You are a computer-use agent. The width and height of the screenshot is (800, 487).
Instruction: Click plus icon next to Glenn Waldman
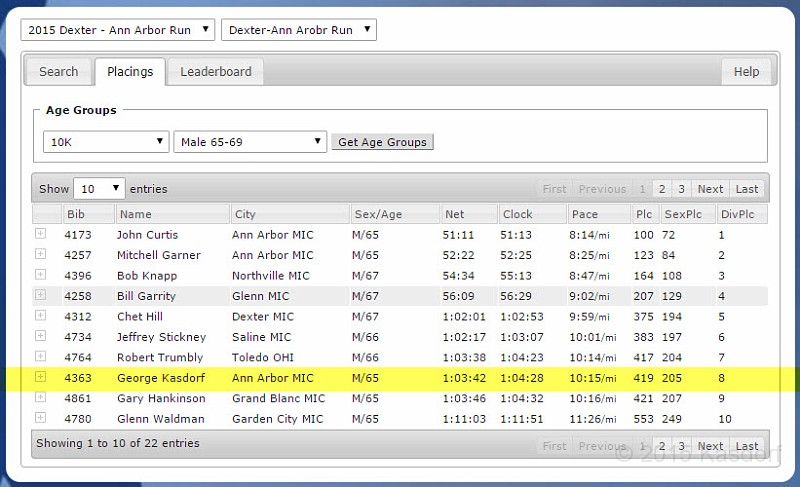coord(40,418)
